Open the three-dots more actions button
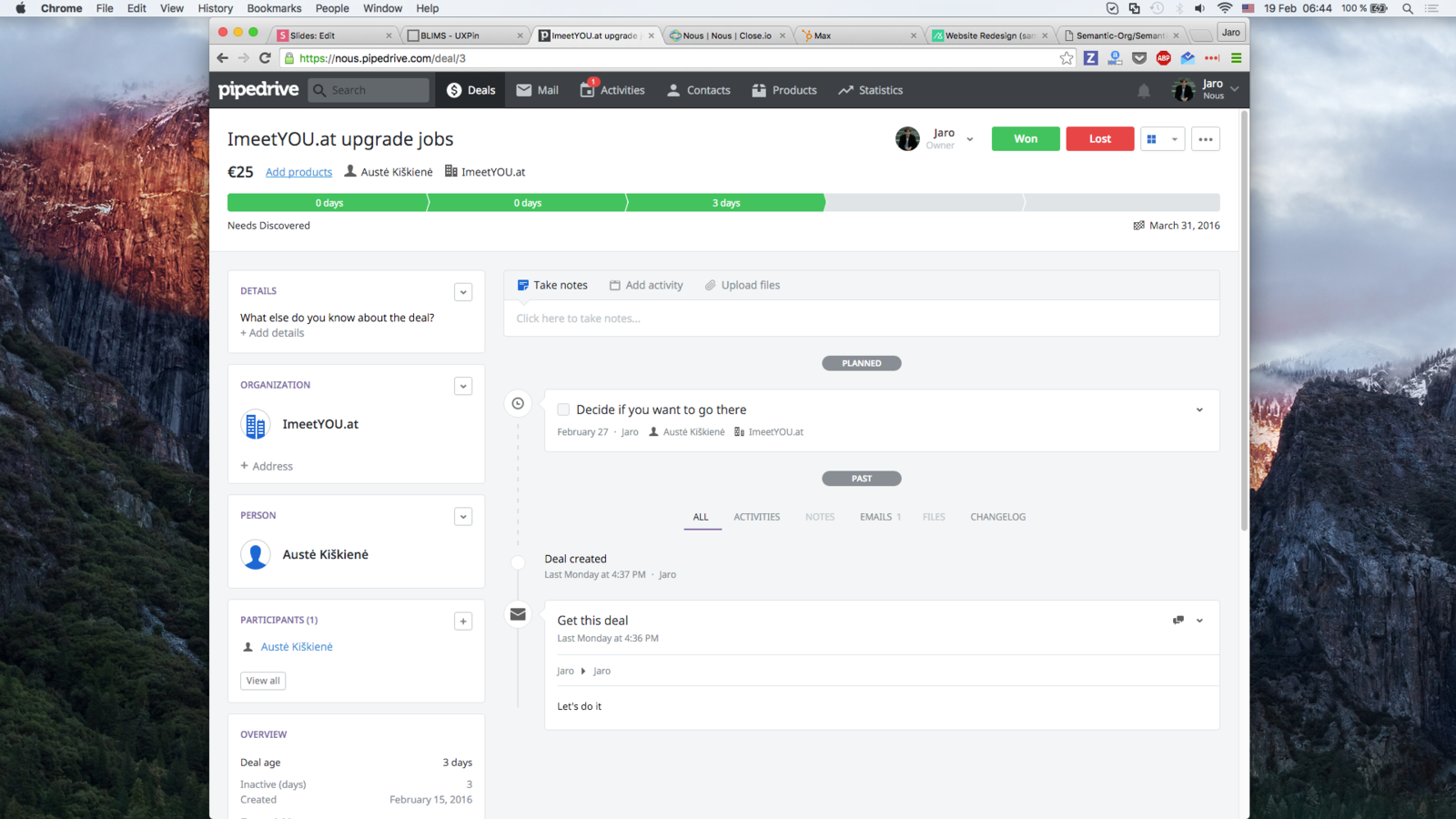 1206,139
